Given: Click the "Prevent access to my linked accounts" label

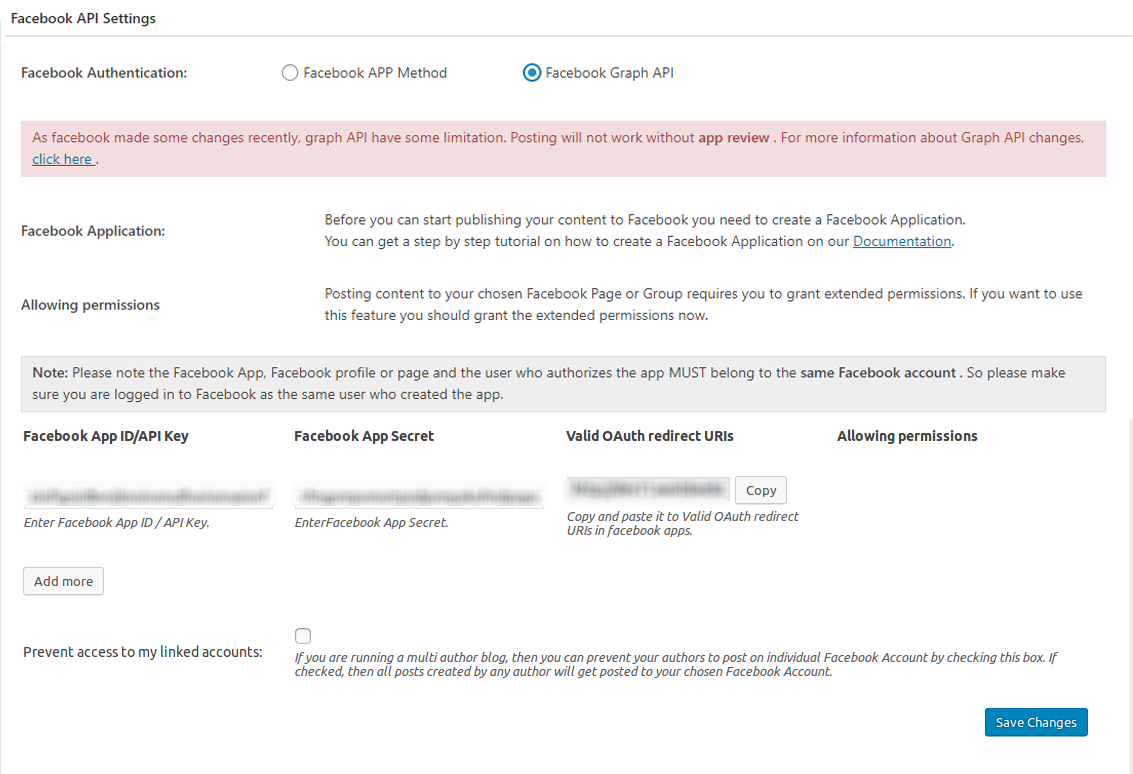Looking at the screenshot, I should click(142, 652).
